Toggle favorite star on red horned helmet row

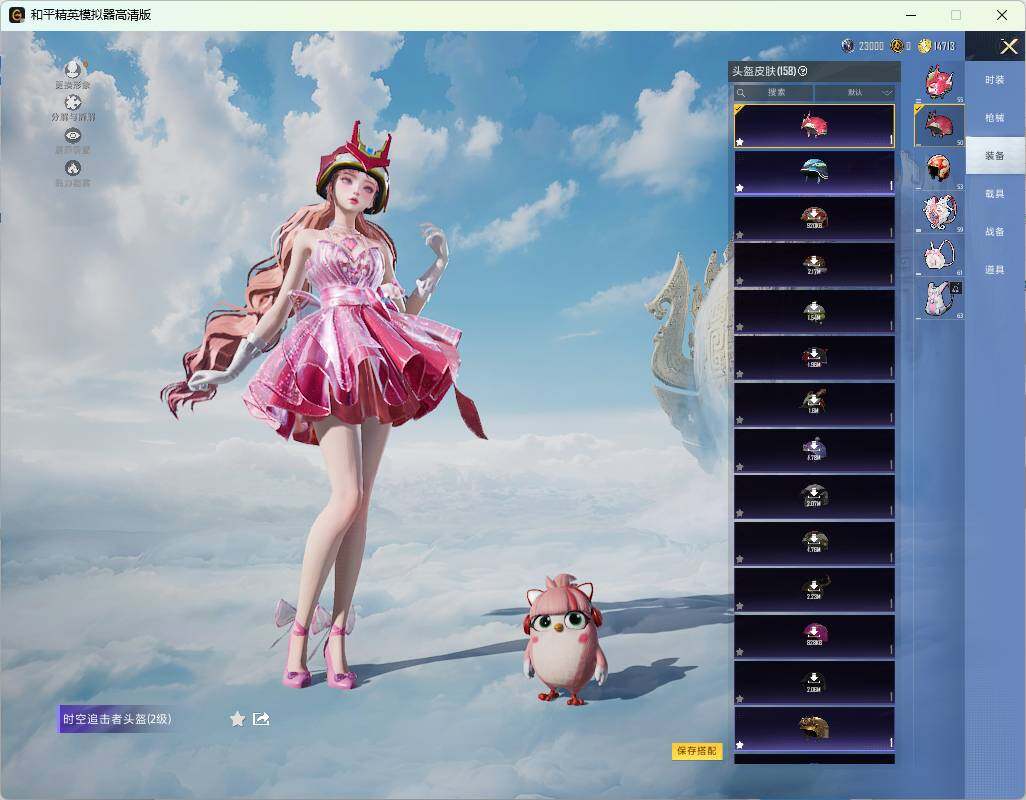739,142
